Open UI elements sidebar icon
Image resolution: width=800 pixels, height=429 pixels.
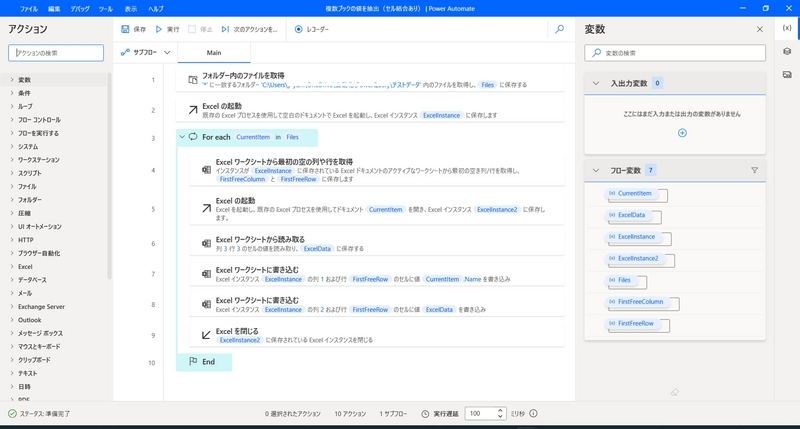pyautogui.click(x=787, y=52)
